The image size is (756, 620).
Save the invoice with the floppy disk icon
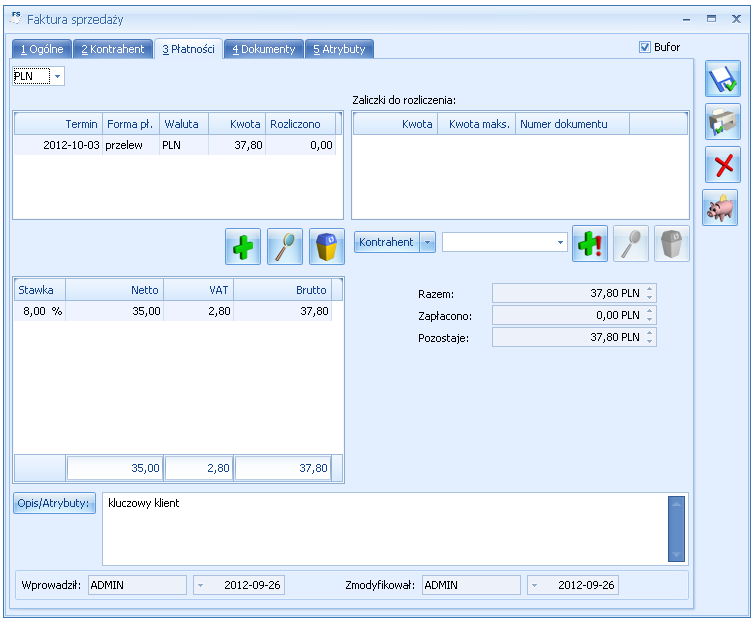723,79
